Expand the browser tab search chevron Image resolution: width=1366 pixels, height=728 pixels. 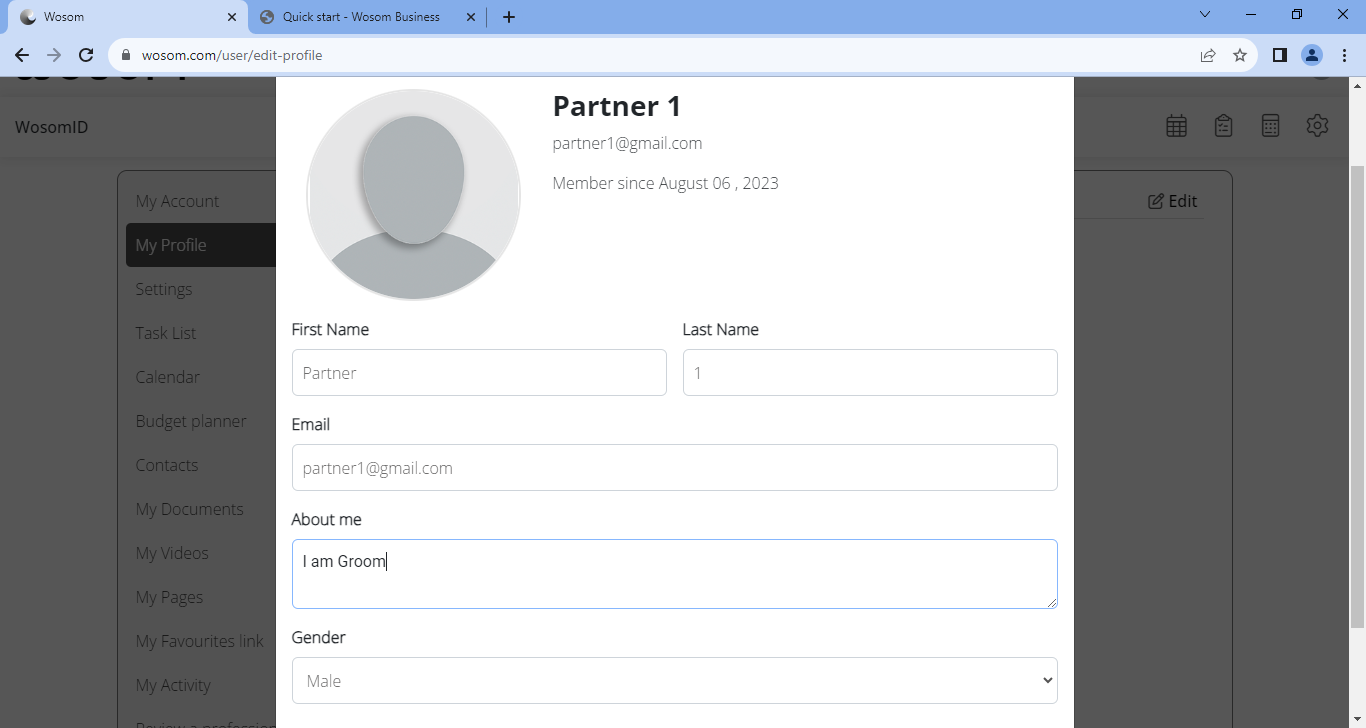[x=1204, y=15]
